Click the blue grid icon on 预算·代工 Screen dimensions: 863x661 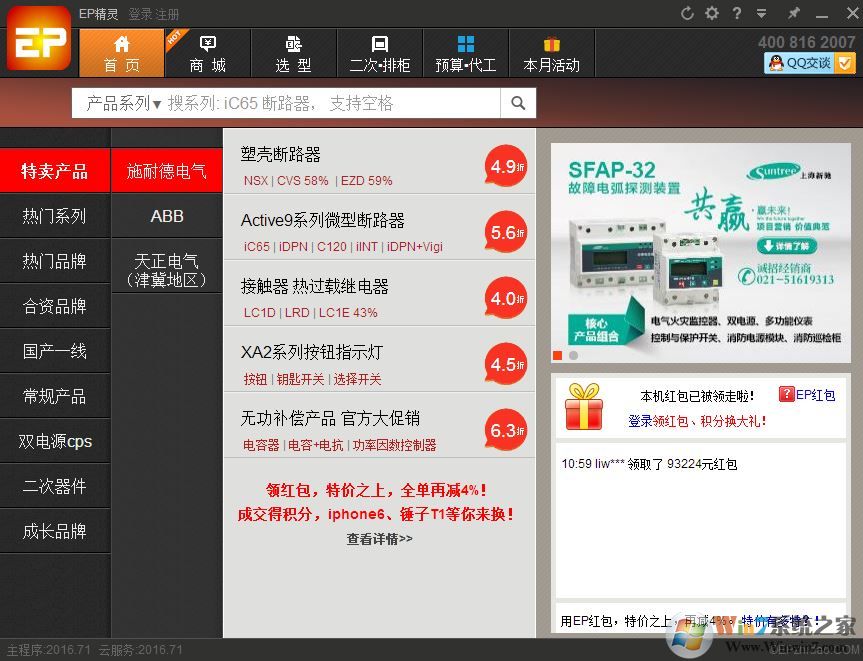click(466, 44)
